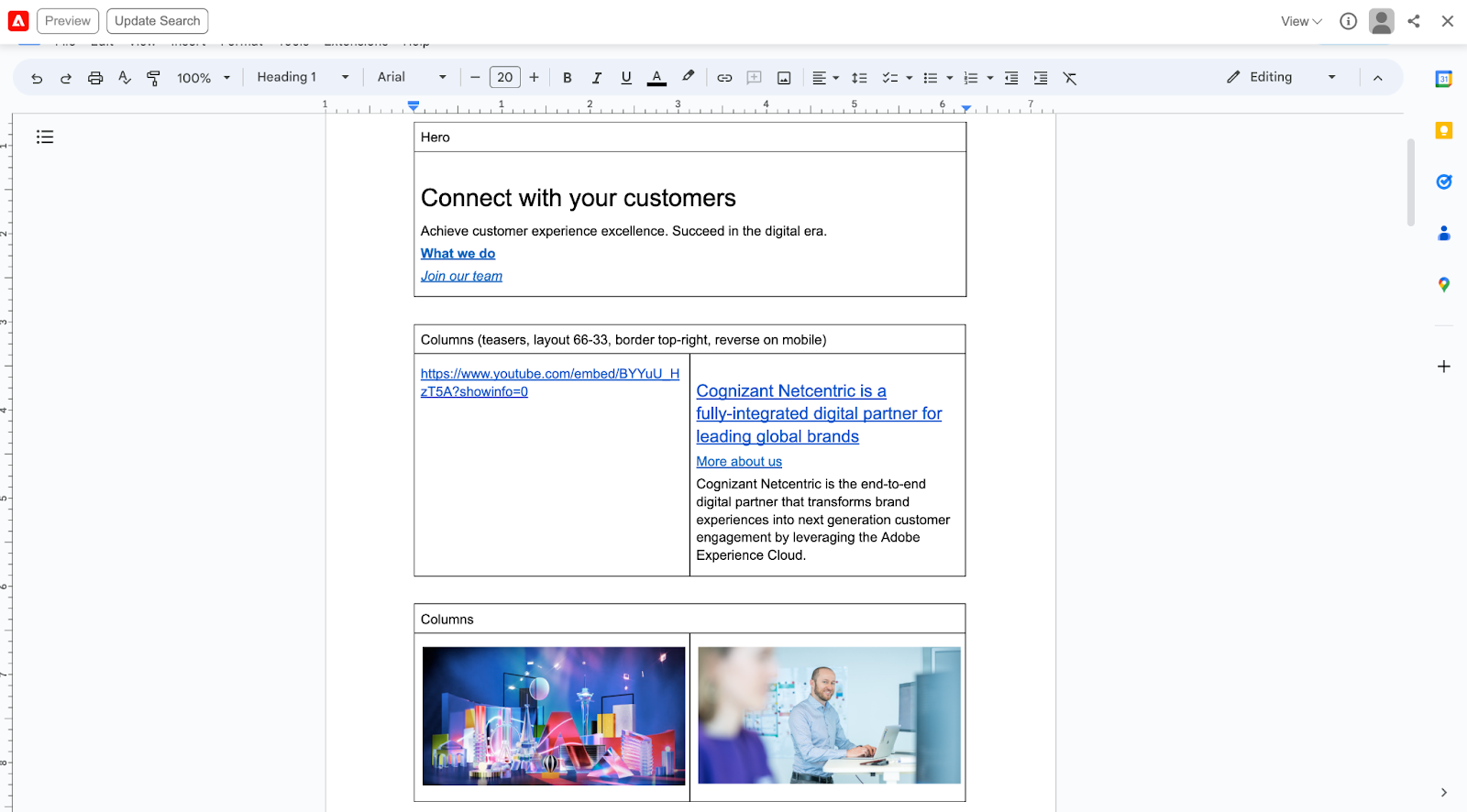Click the Preview button
The width and height of the screenshot is (1467, 812).
(x=68, y=21)
